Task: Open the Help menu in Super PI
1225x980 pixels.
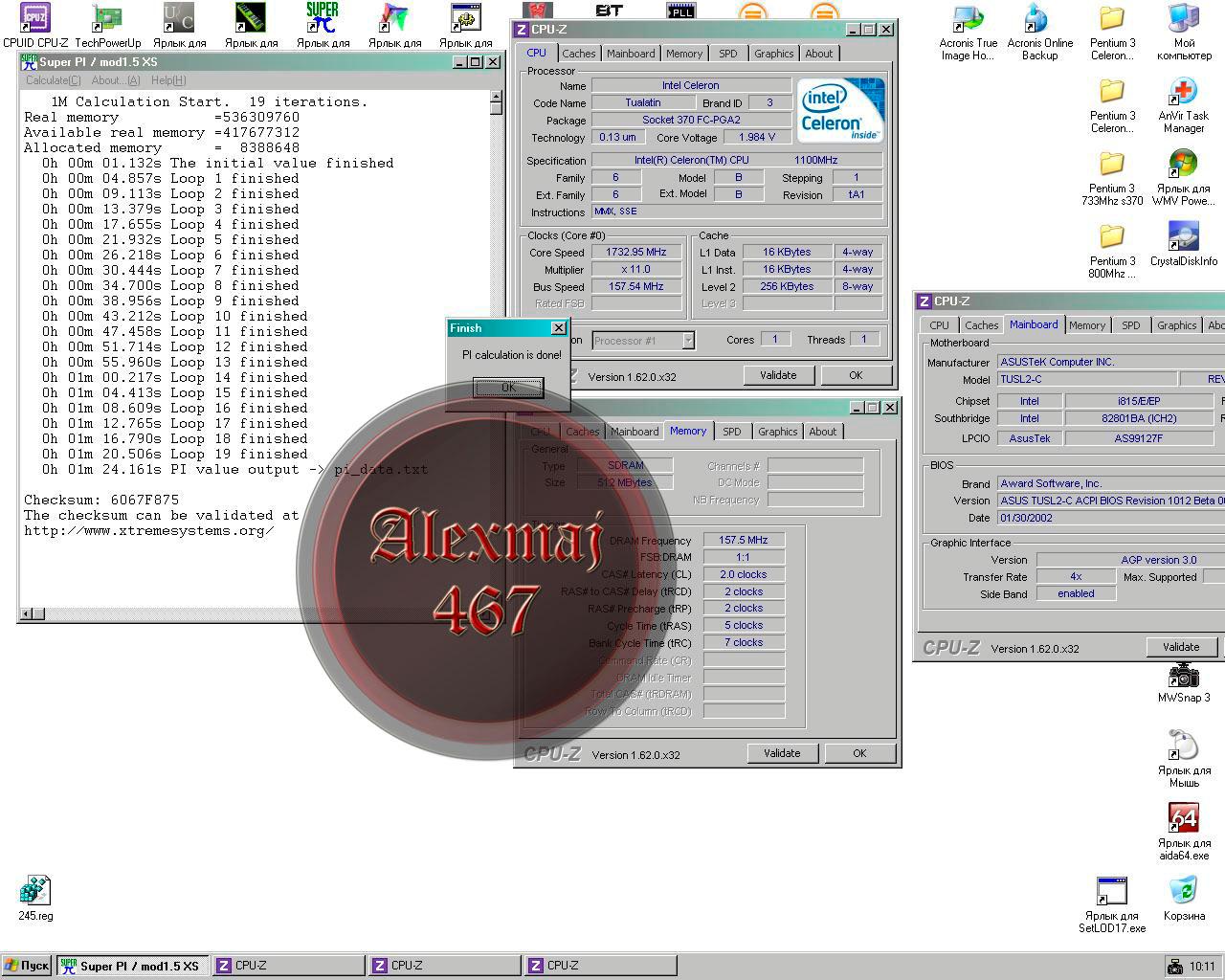Action: point(168,80)
